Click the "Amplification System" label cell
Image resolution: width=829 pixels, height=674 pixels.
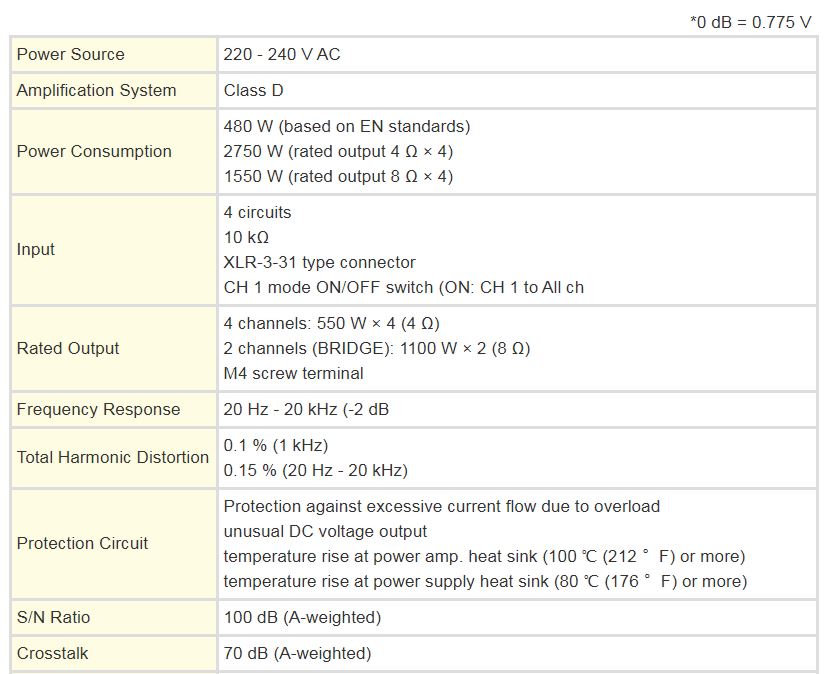pos(96,90)
